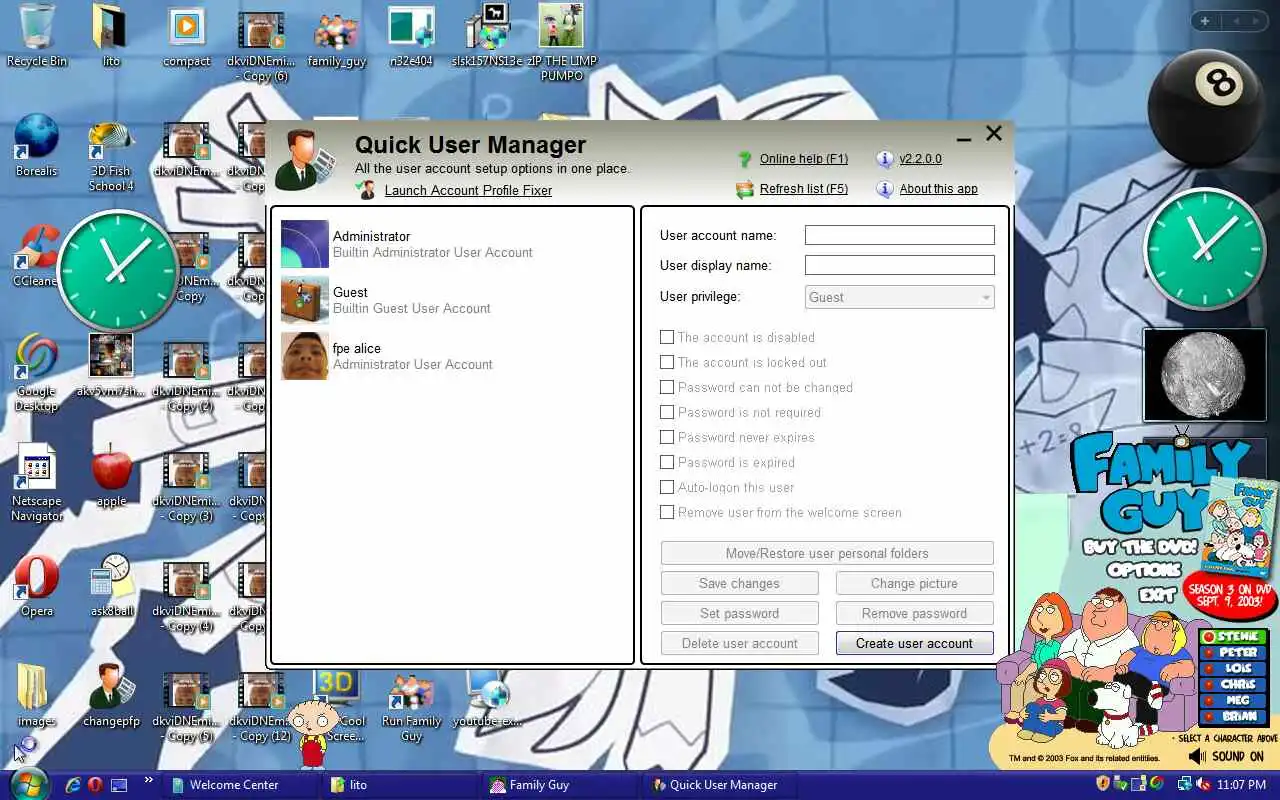
Task: Select the family_guy desktop icon
Action: pos(336,30)
